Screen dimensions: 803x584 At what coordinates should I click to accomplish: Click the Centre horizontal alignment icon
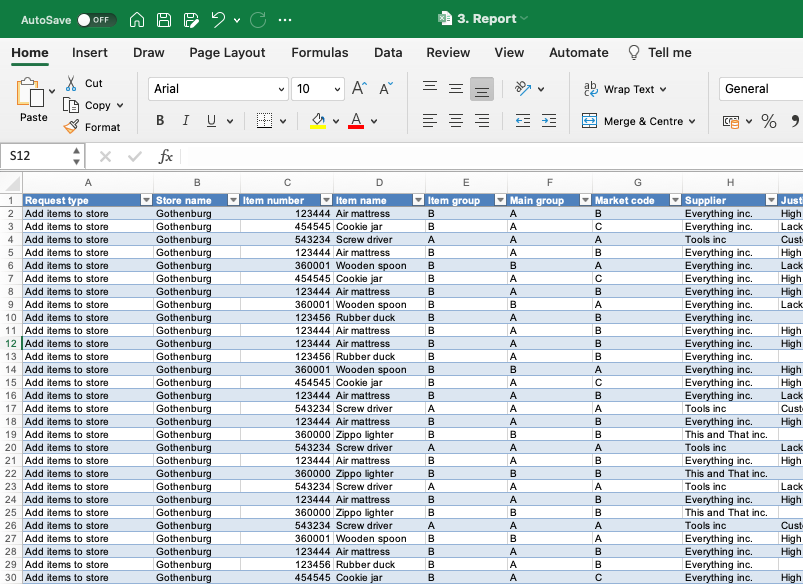456,121
